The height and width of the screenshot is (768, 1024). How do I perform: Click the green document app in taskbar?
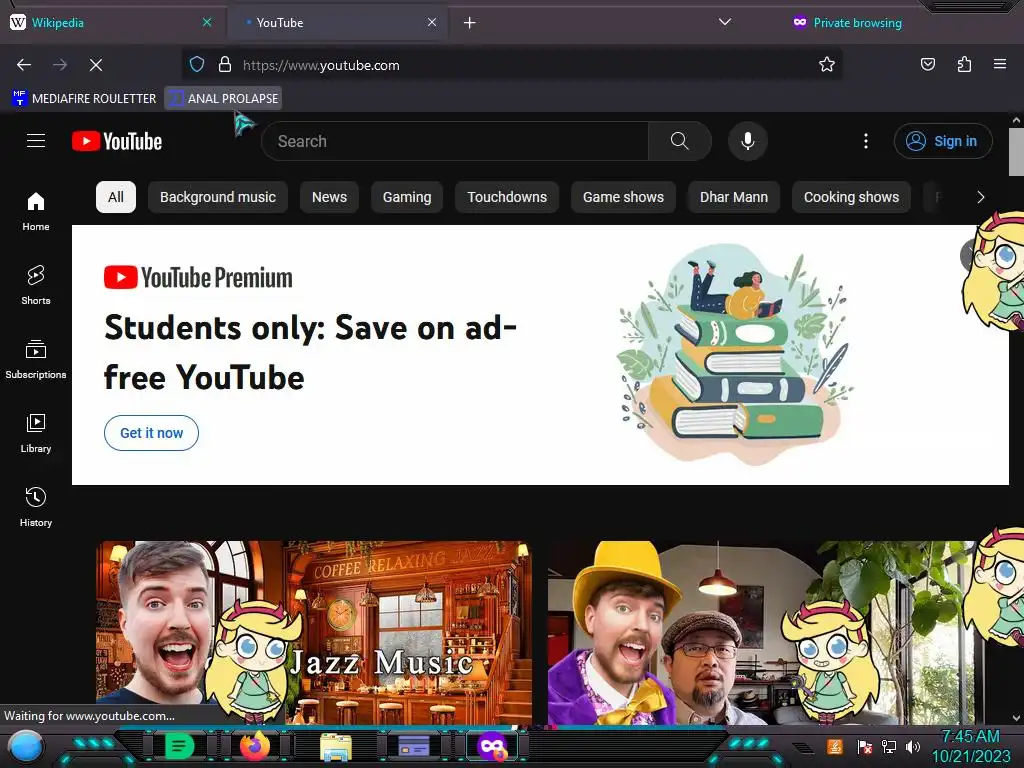click(x=178, y=746)
